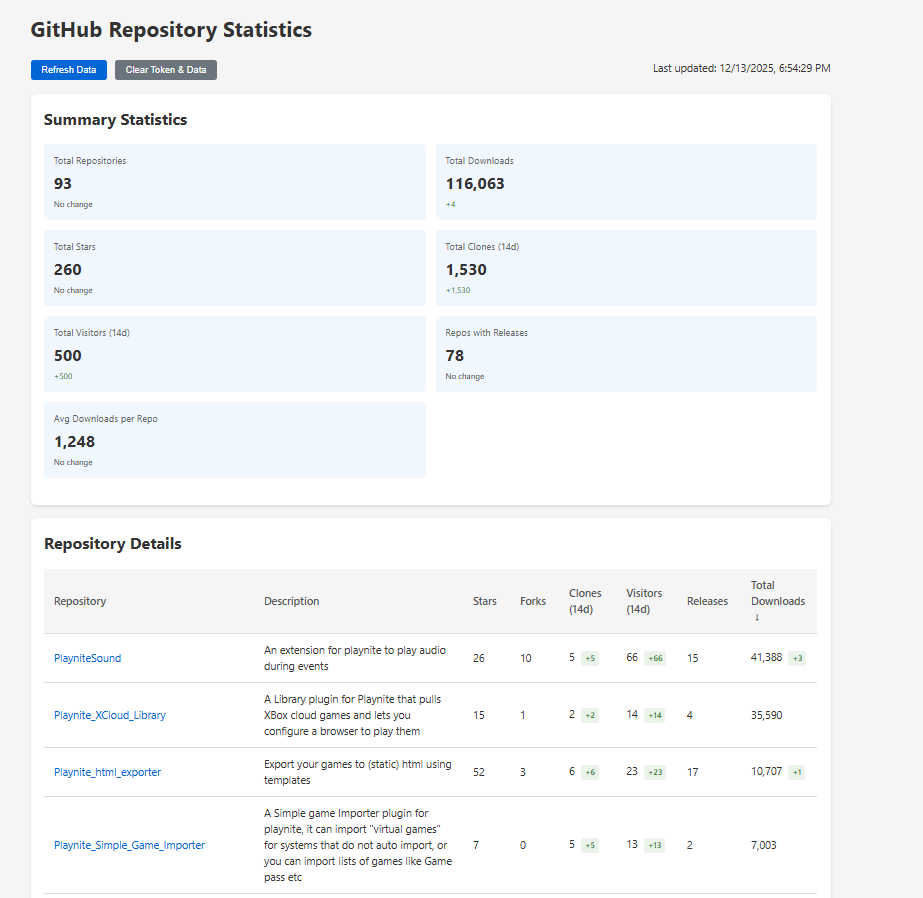The width and height of the screenshot is (923, 898).
Task: Sort by the Visitors (14d) column header
Action: click(x=644, y=601)
